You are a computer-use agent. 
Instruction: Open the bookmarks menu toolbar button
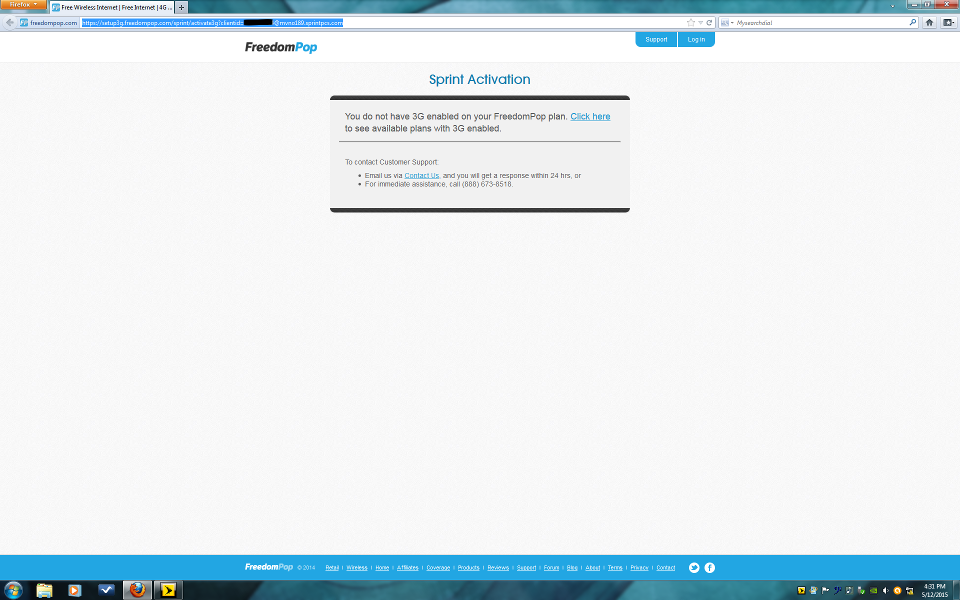(948, 23)
